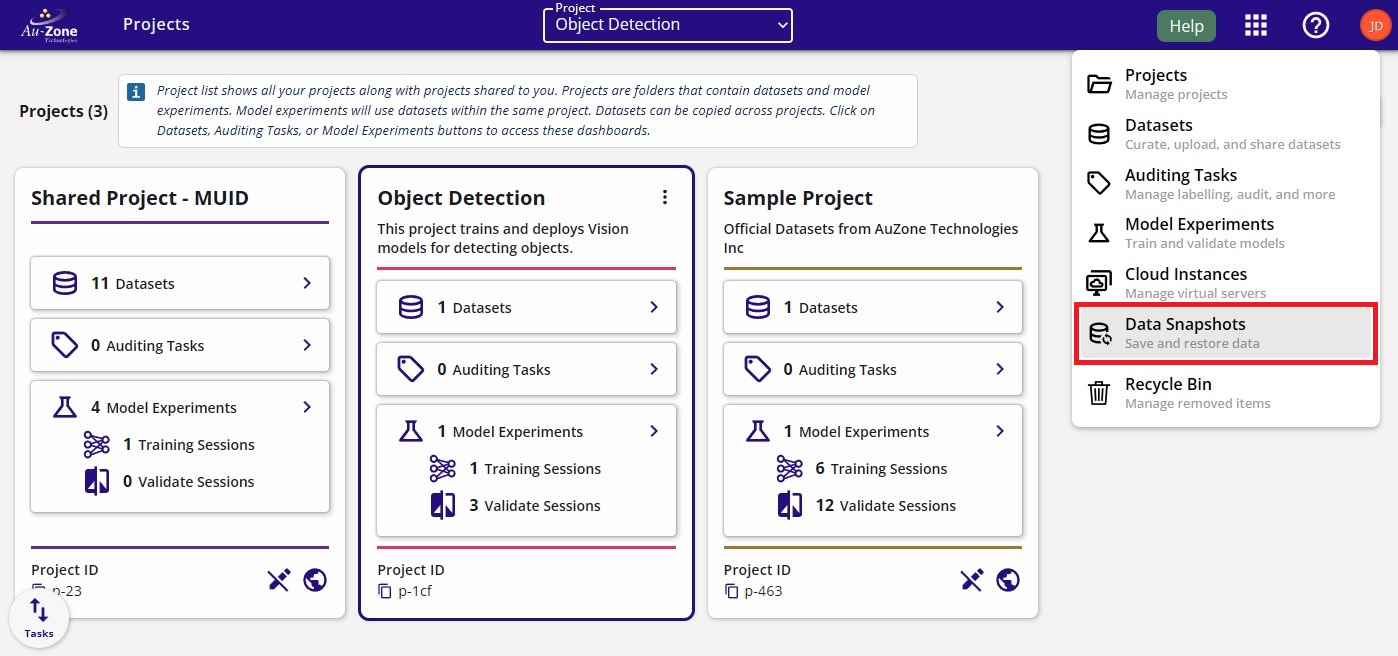
Task: Choose Cloud Instances in the menu
Action: 1225,283
